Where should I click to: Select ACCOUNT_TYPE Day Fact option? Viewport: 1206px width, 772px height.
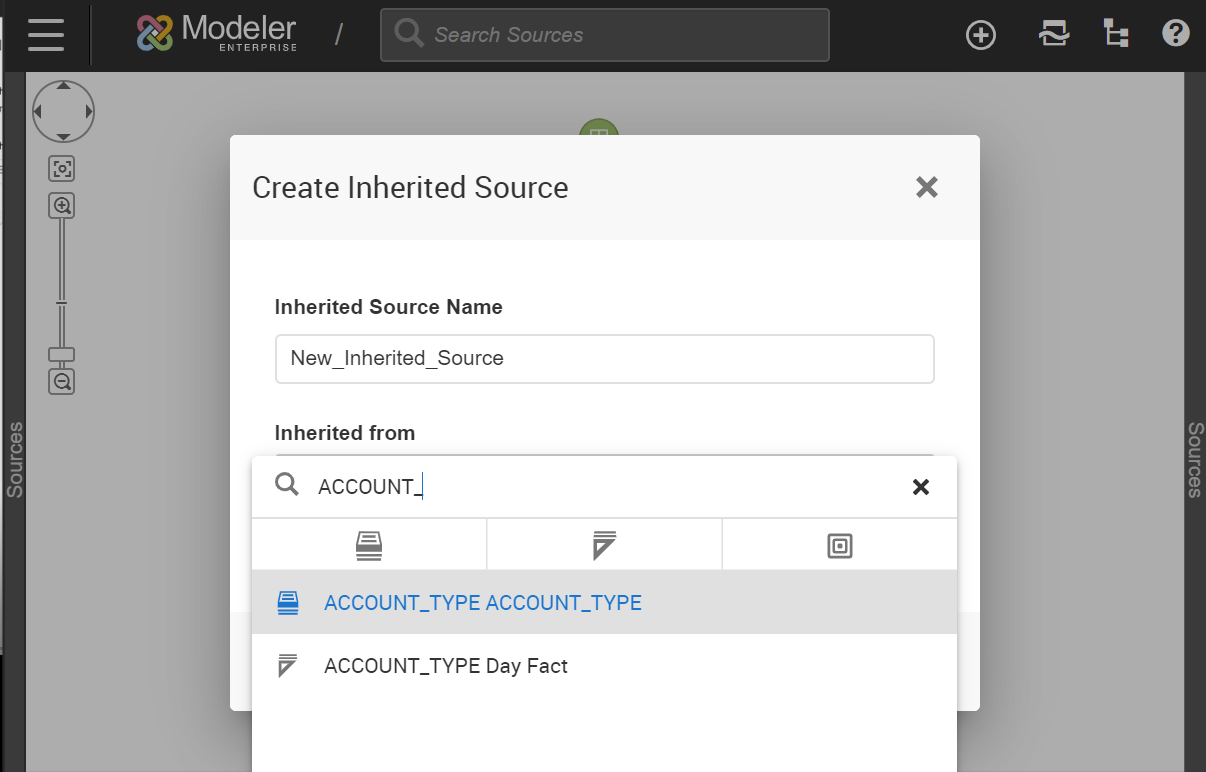pyautogui.click(x=446, y=666)
